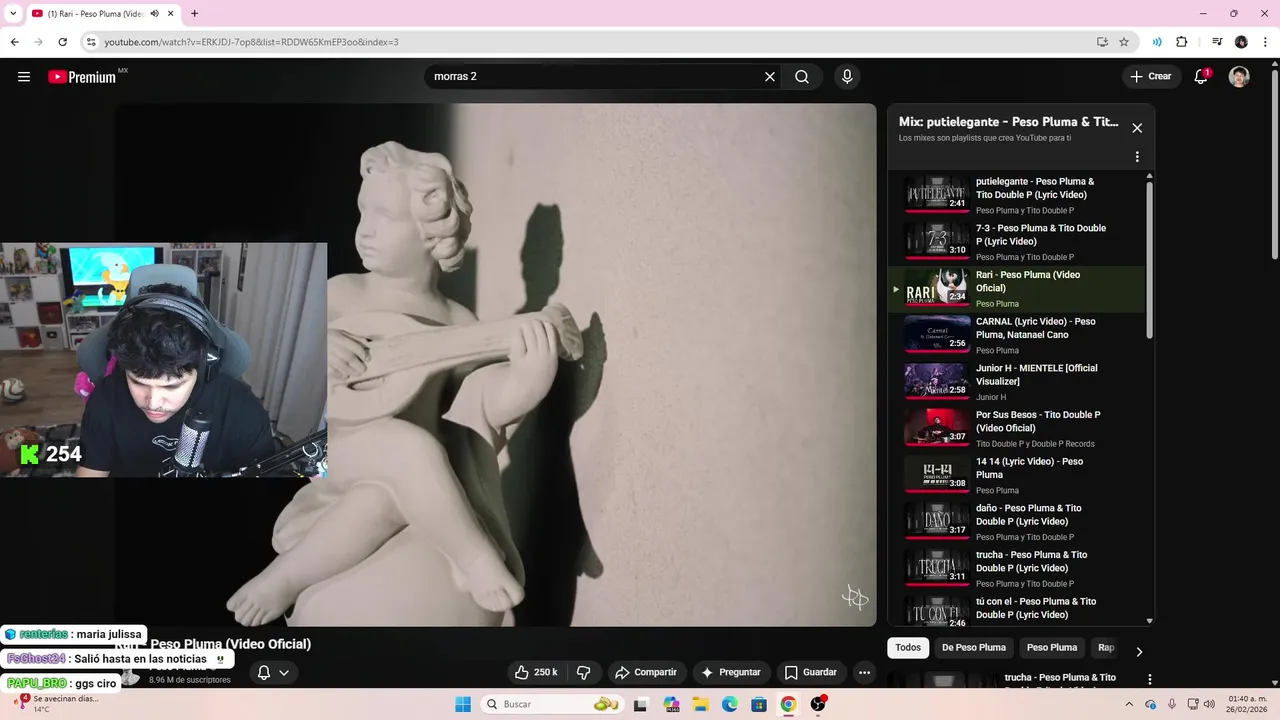Viewport: 1280px width, 720px height.
Task: Clear the search box with X
Action: 770,77
